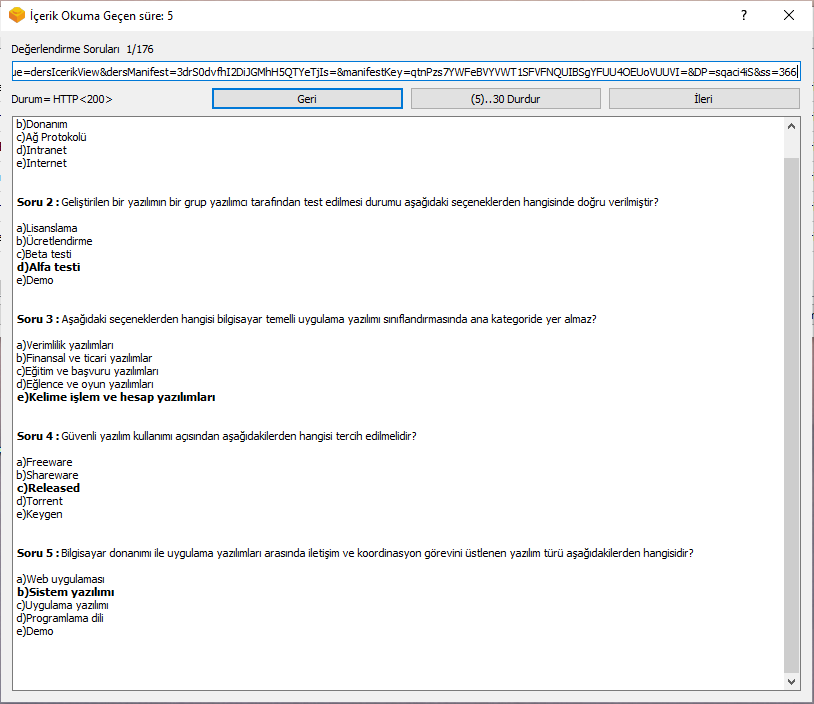Click option 'c)Beta testi'
Image resolution: width=814 pixels, height=704 pixels.
44,254
